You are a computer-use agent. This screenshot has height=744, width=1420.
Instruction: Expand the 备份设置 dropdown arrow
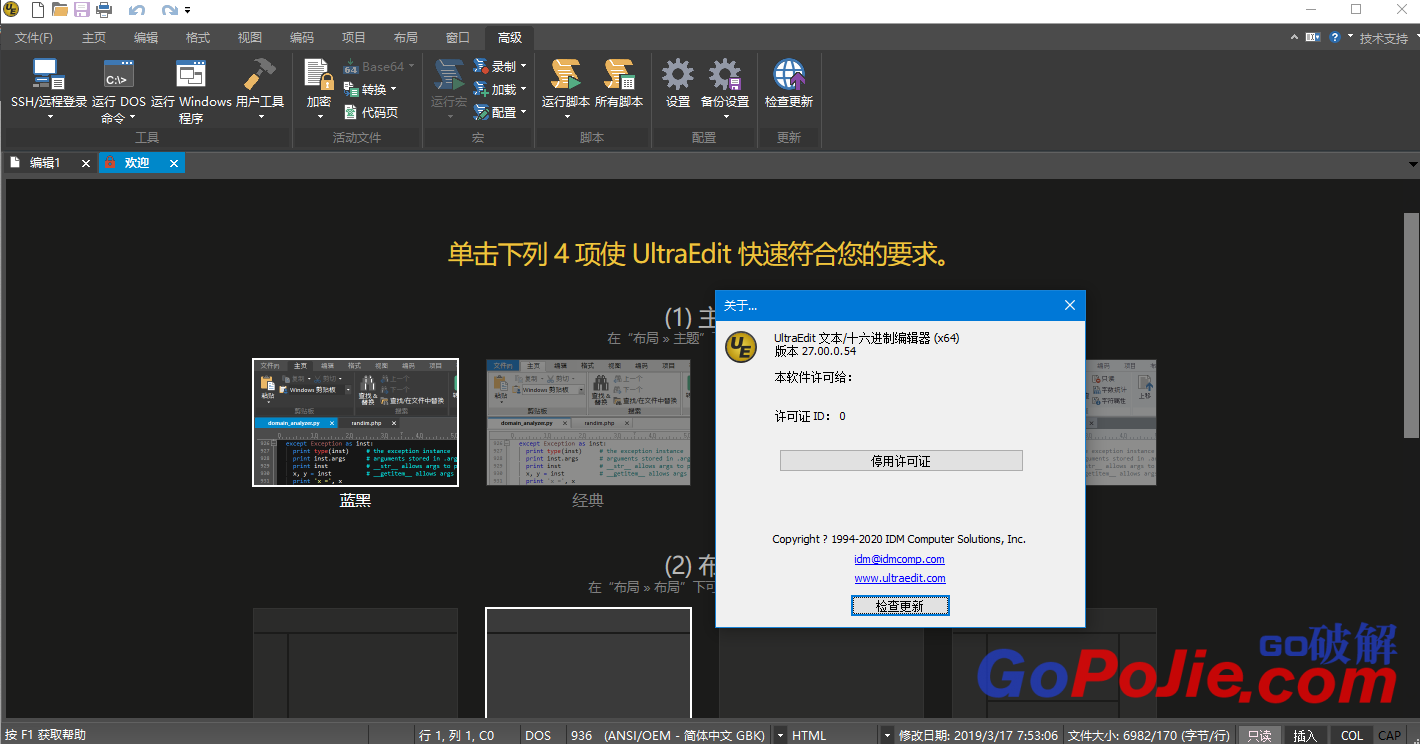(725, 116)
